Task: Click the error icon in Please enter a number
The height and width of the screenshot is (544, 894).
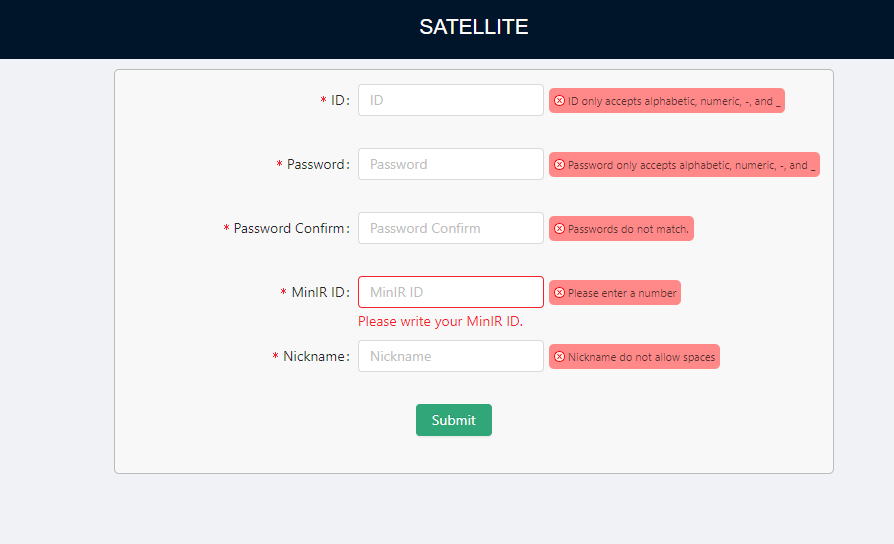Action: pos(559,293)
